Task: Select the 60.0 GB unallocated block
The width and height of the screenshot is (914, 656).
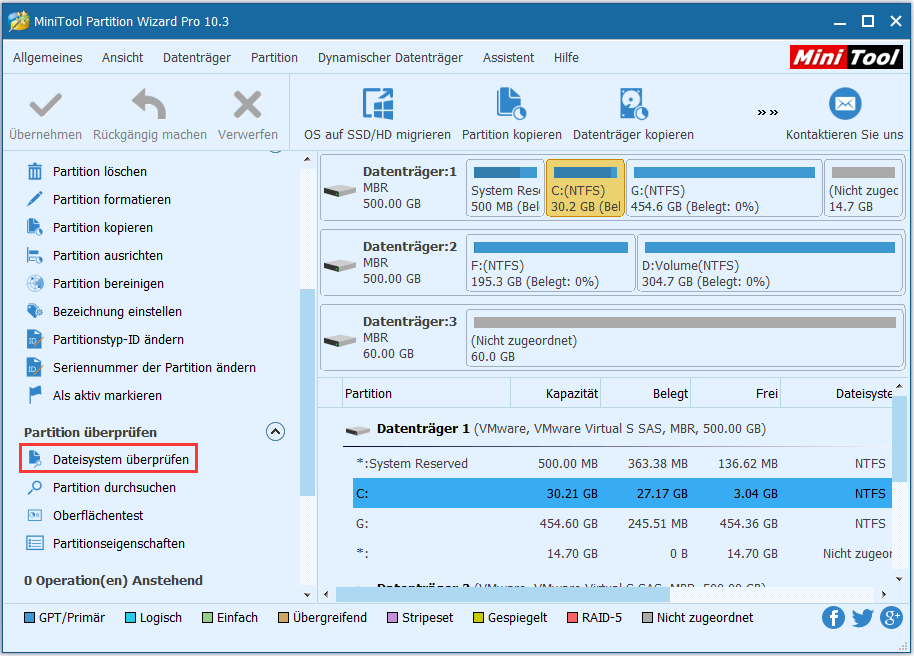Action: pyautogui.click(x=684, y=338)
